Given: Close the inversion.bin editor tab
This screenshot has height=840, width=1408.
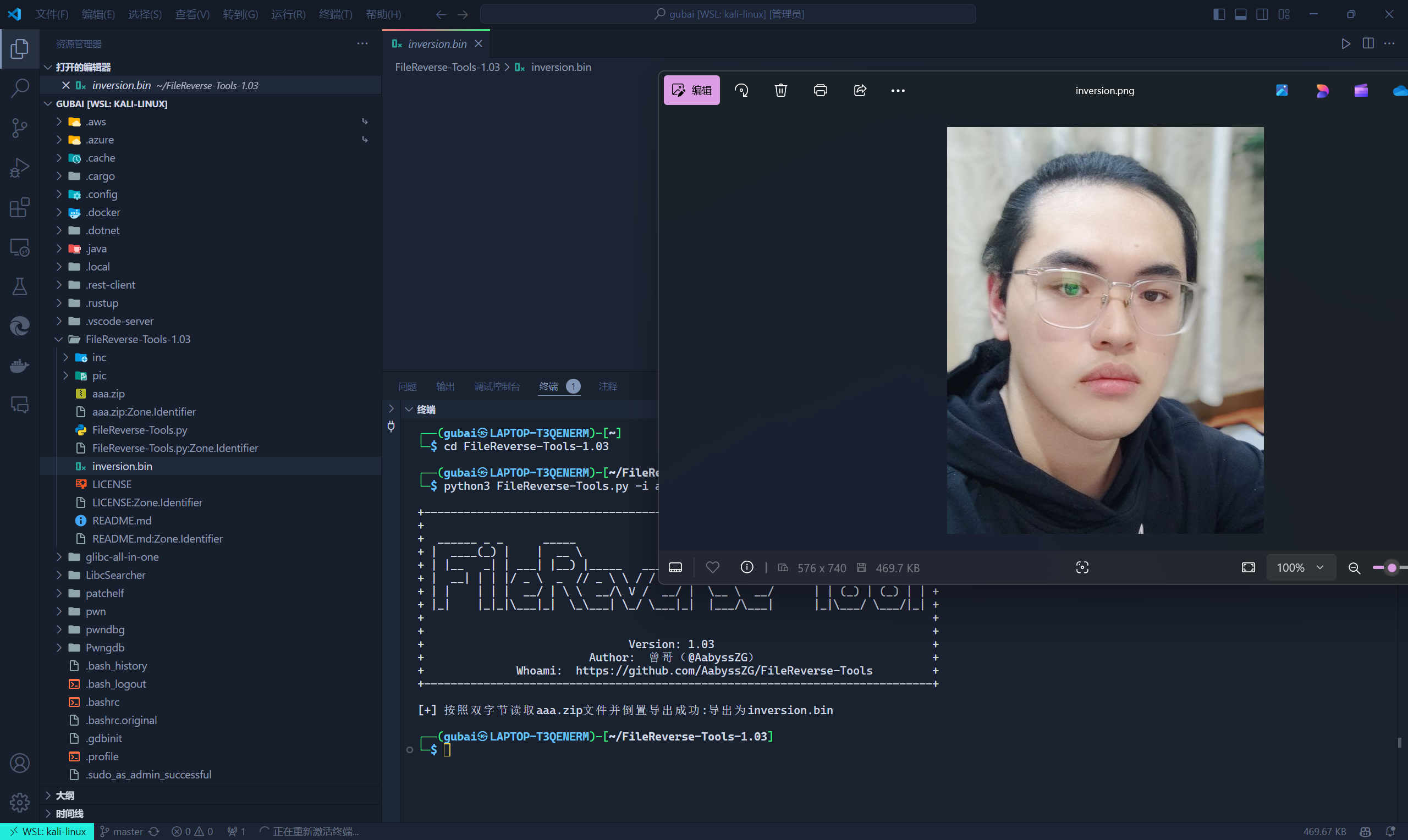Looking at the screenshot, I should click(479, 43).
